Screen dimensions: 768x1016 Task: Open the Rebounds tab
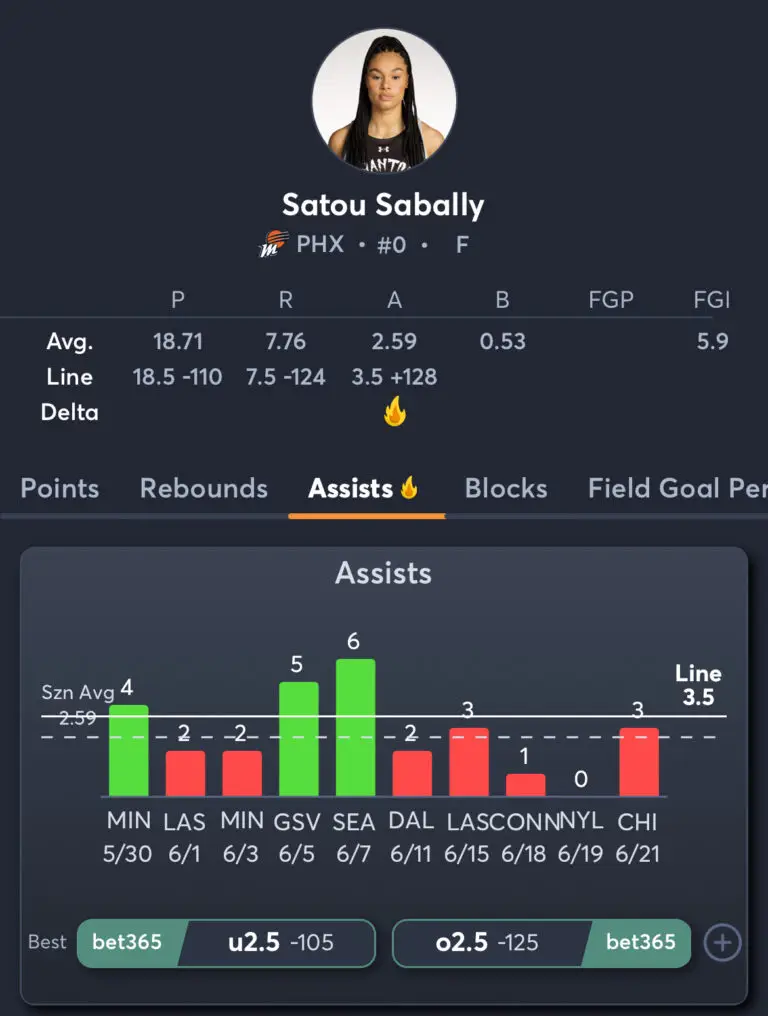[204, 488]
